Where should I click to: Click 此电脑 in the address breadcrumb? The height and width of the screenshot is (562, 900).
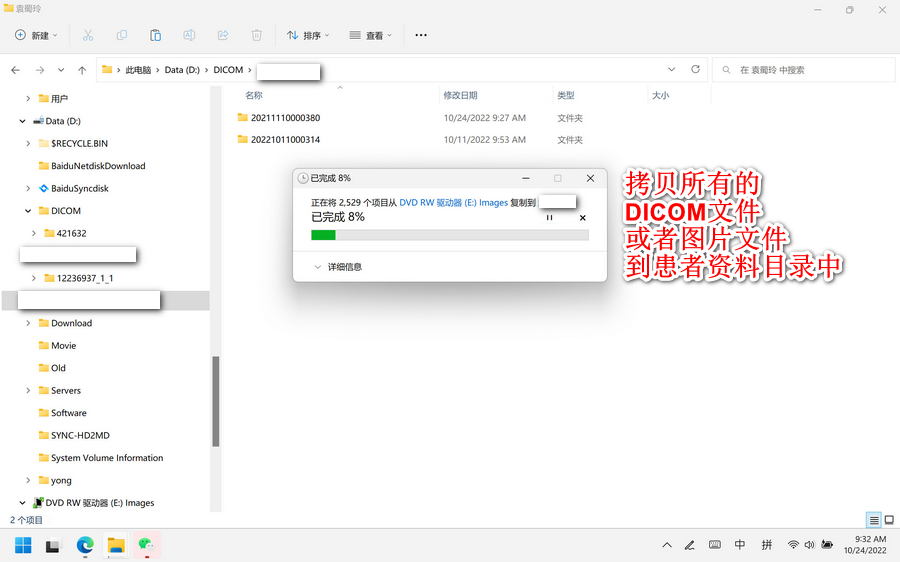click(138, 70)
